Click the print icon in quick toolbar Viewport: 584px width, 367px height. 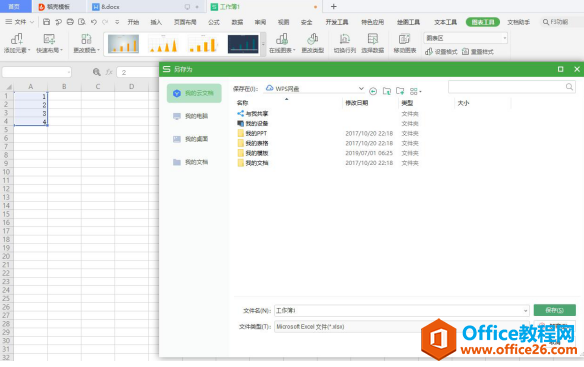70,22
